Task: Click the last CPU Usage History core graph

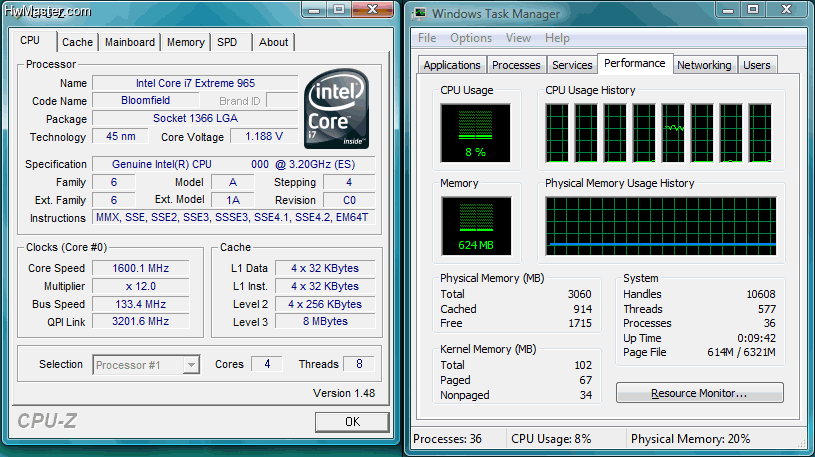Action: pos(760,133)
